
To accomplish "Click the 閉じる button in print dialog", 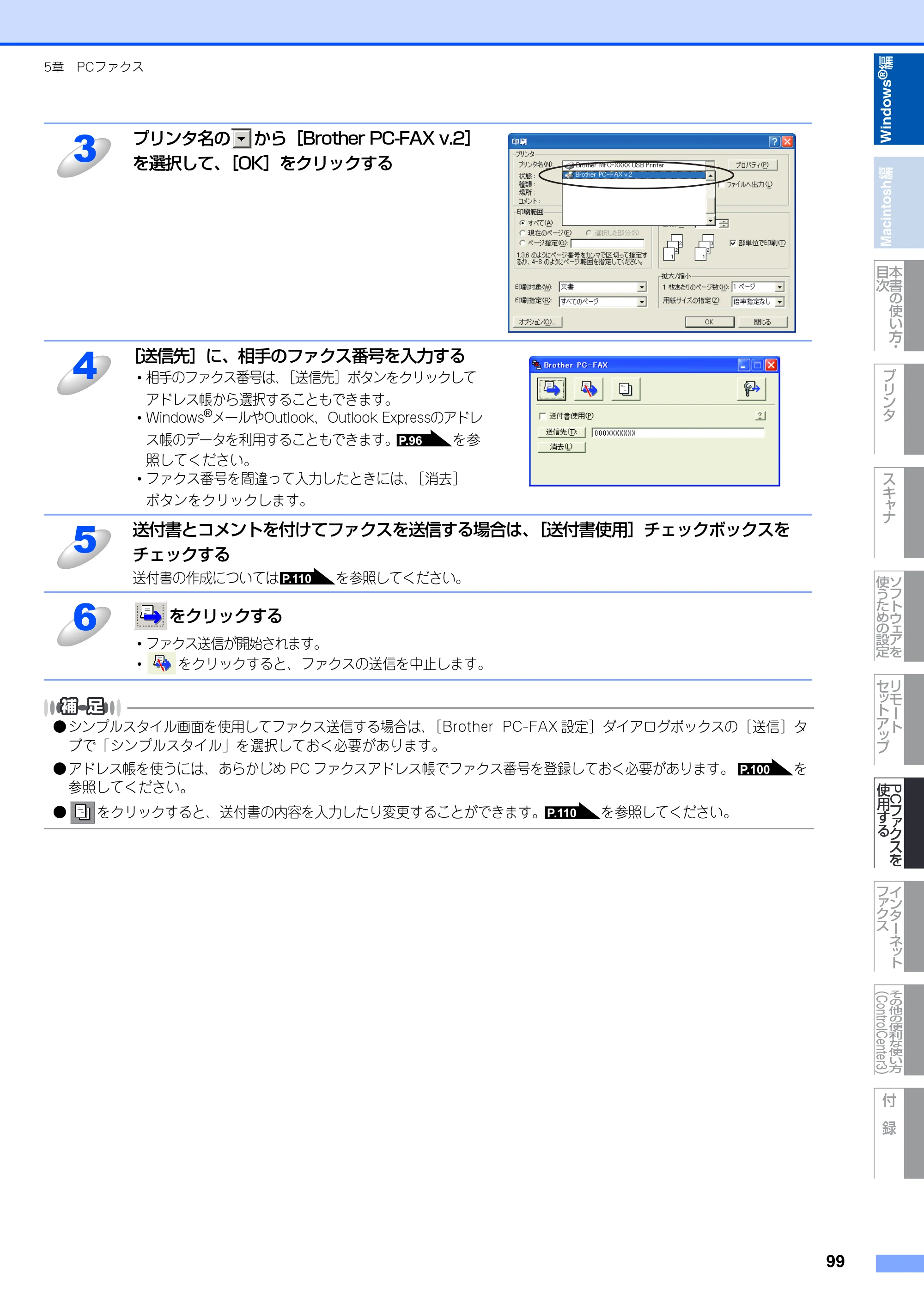I will (x=762, y=322).
